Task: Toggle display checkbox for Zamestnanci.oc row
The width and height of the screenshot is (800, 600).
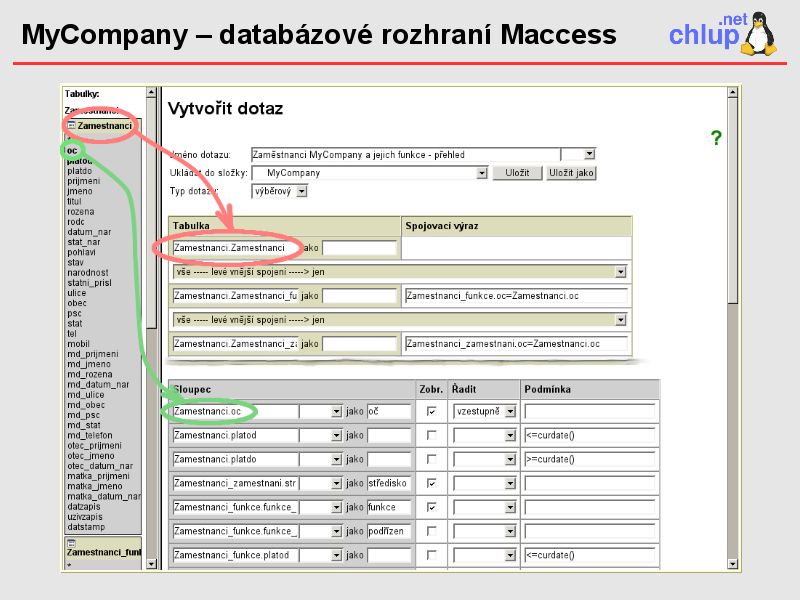Action: [x=432, y=411]
